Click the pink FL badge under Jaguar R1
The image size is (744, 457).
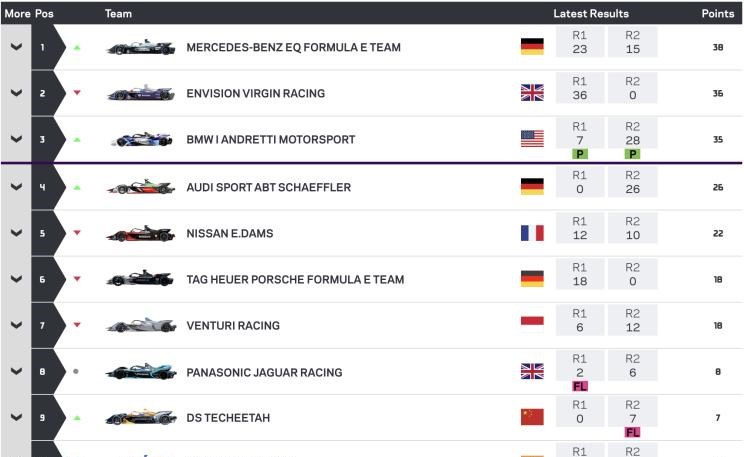[x=580, y=386]
